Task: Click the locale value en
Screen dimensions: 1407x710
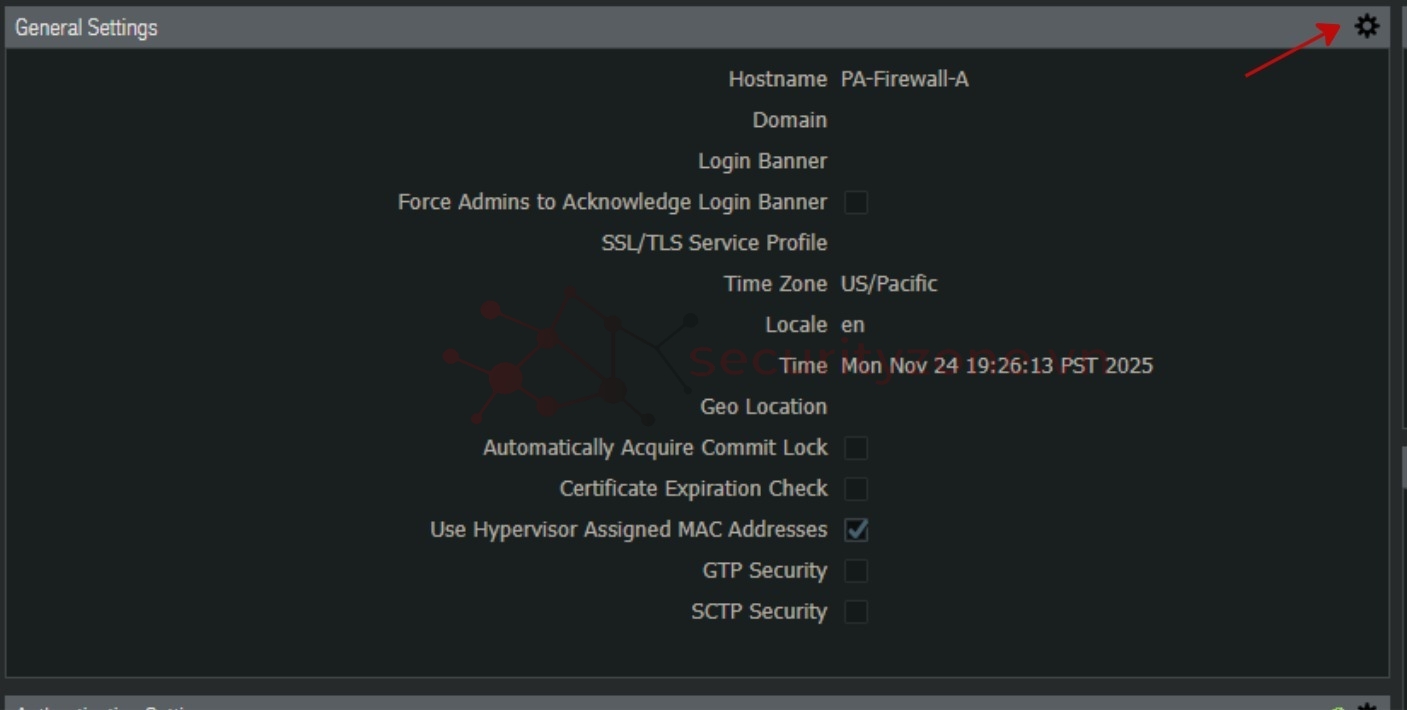Action: pos(853,325)
